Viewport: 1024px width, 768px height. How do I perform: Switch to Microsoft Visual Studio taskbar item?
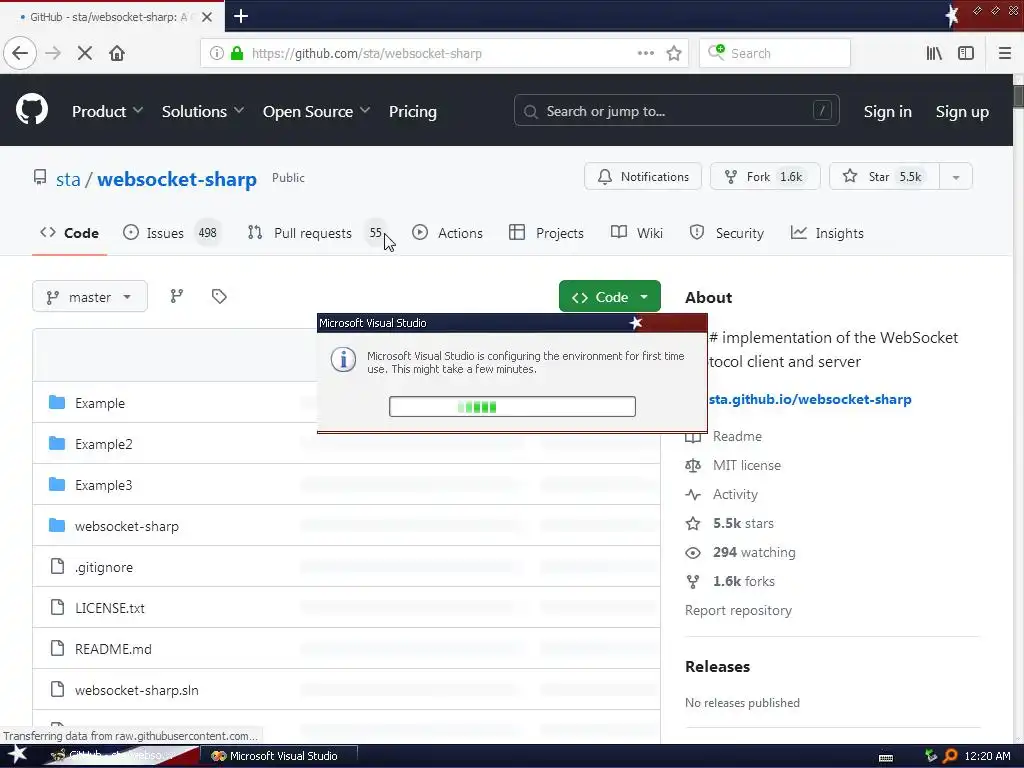coord(278,756)
